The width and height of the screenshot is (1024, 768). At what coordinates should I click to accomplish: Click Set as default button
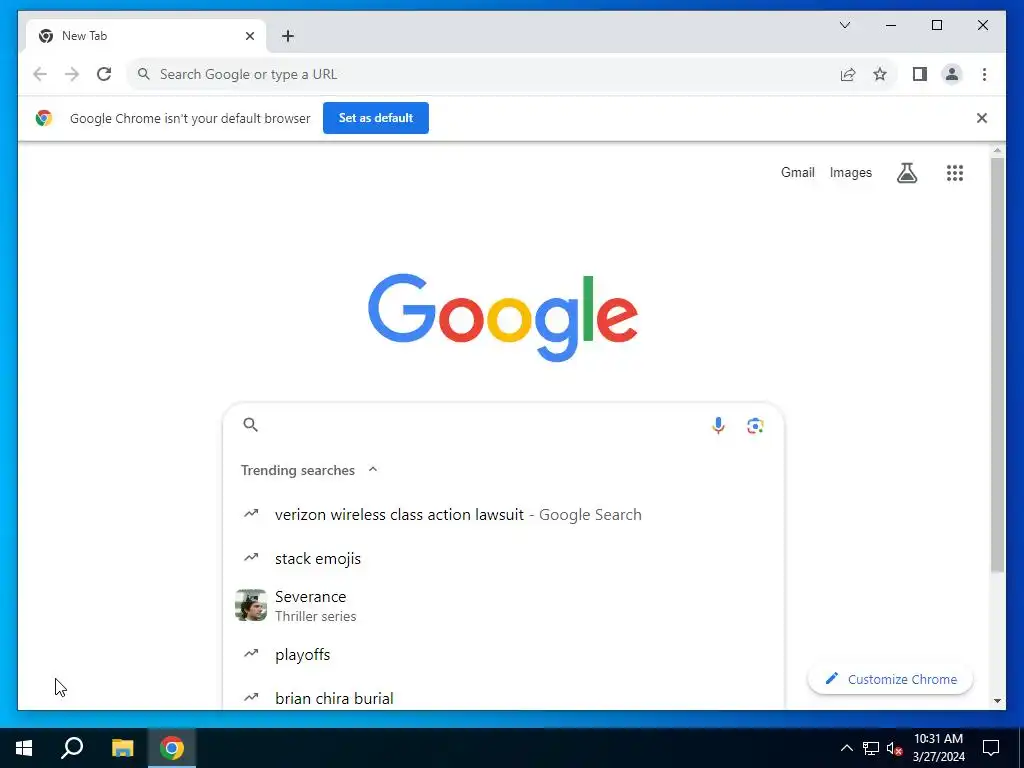pyautogui.click(x=376, y=118)
